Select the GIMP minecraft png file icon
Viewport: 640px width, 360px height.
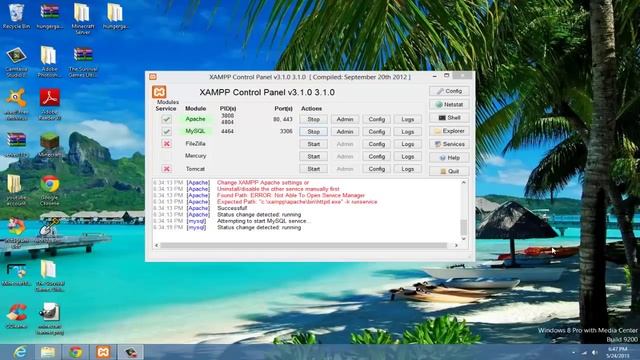click(x=50, y=319)
